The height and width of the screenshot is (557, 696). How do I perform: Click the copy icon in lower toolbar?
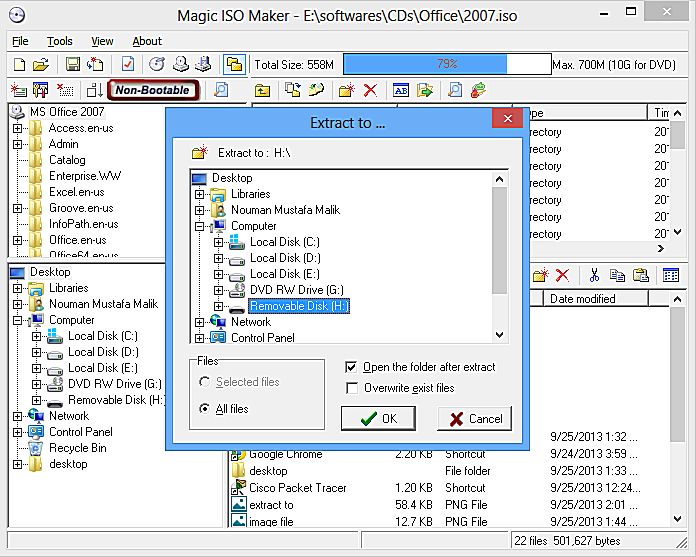click(x=617, y=275)
